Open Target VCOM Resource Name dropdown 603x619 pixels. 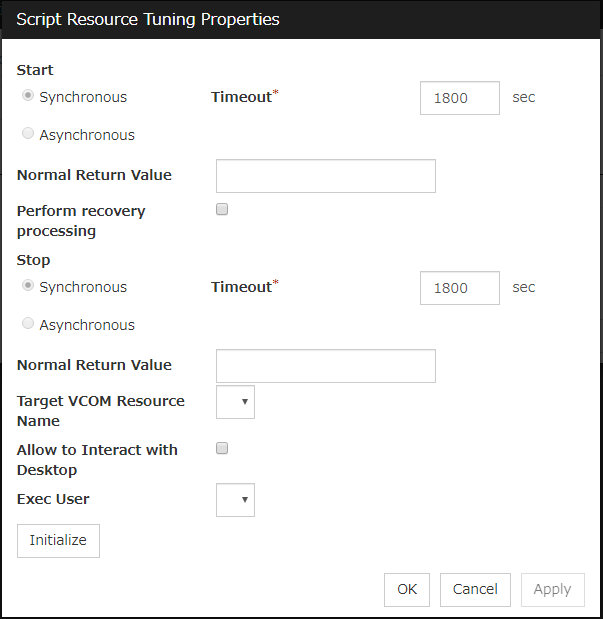click(235, 402)
